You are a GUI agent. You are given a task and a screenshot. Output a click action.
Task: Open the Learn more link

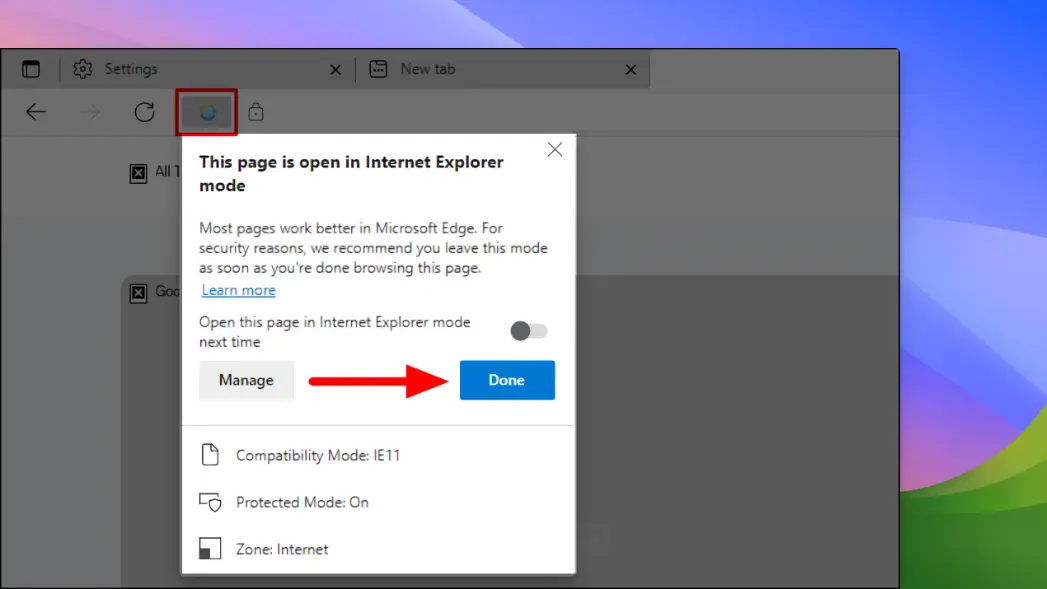(x=238, y=289)
